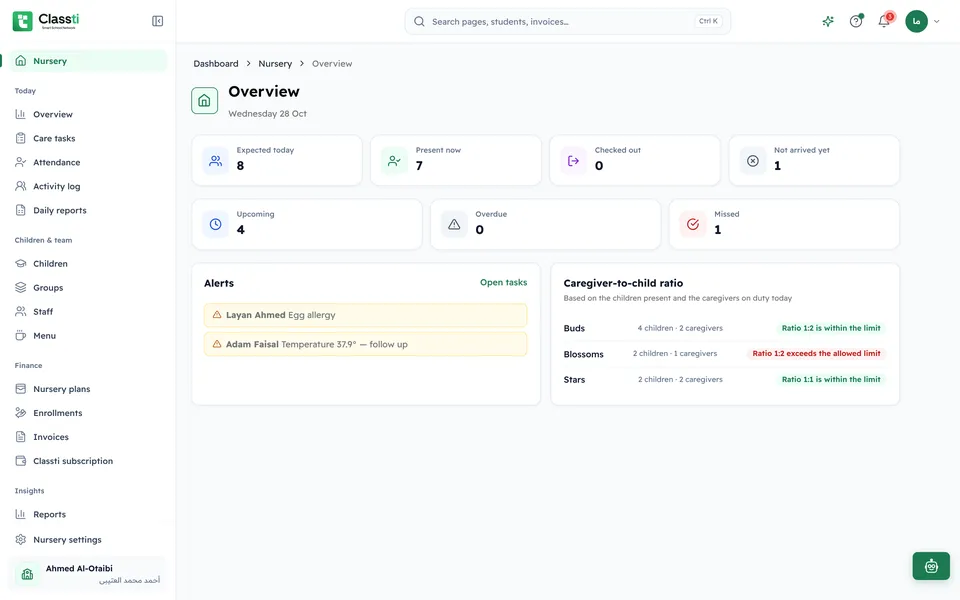This screenshot has width=960, height=600.
Task: Open the Activity log page
Action: click(88, 186)
